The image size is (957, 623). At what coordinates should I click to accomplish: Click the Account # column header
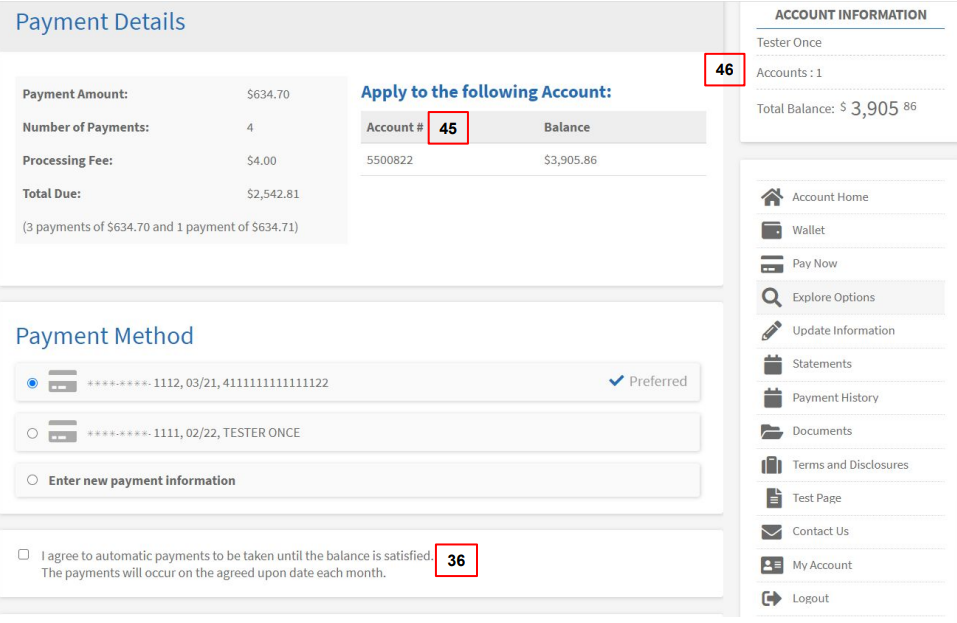point(394,127)
